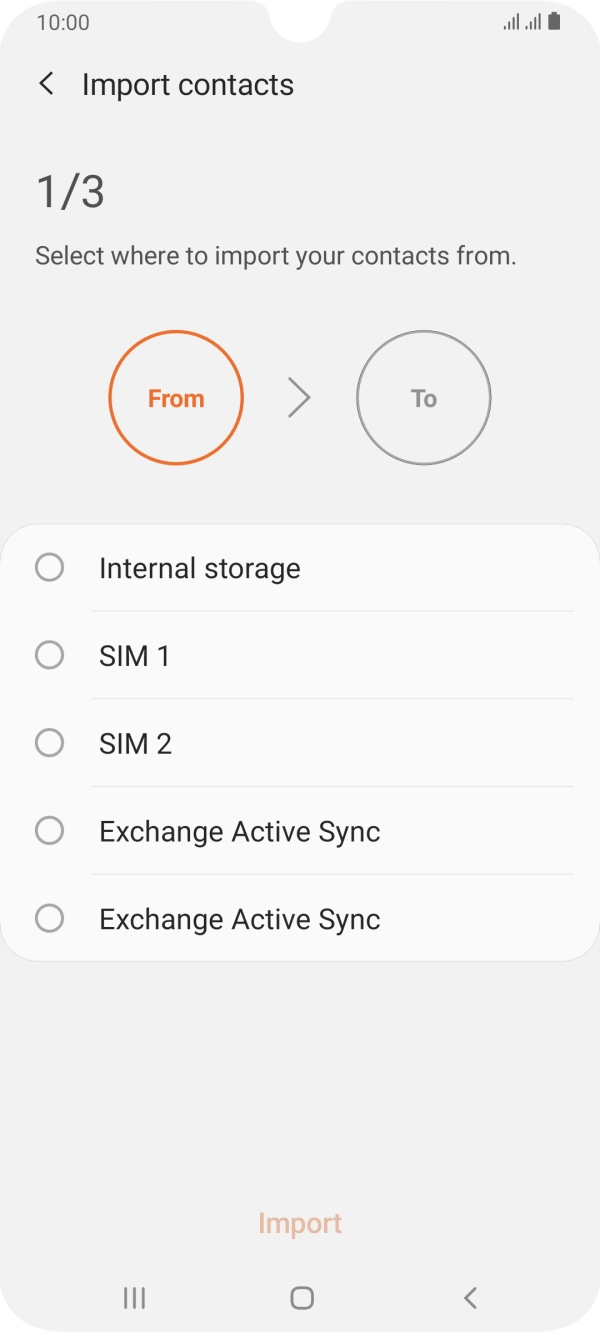Click the chevron between From and To
The image size is (600, 1333).
pyautogui.click(x=299, y=398)
